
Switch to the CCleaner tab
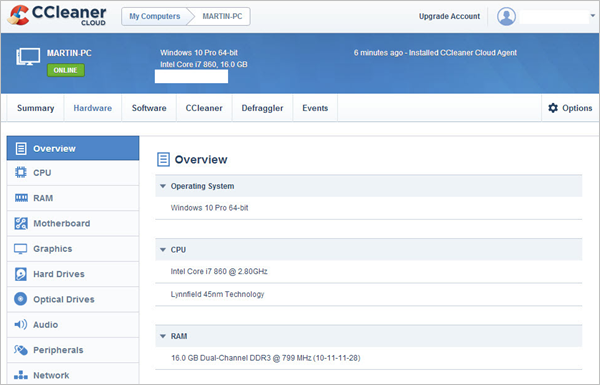click(x=204, y=108)
